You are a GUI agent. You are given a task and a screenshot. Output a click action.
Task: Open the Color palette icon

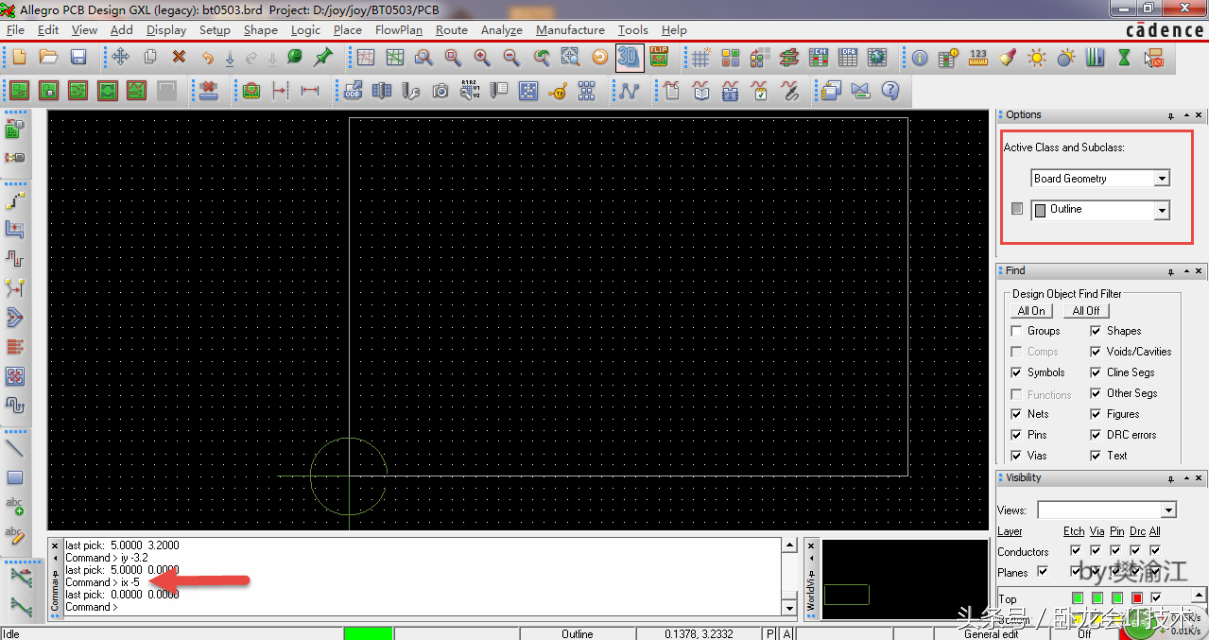[x=731, y=57]
